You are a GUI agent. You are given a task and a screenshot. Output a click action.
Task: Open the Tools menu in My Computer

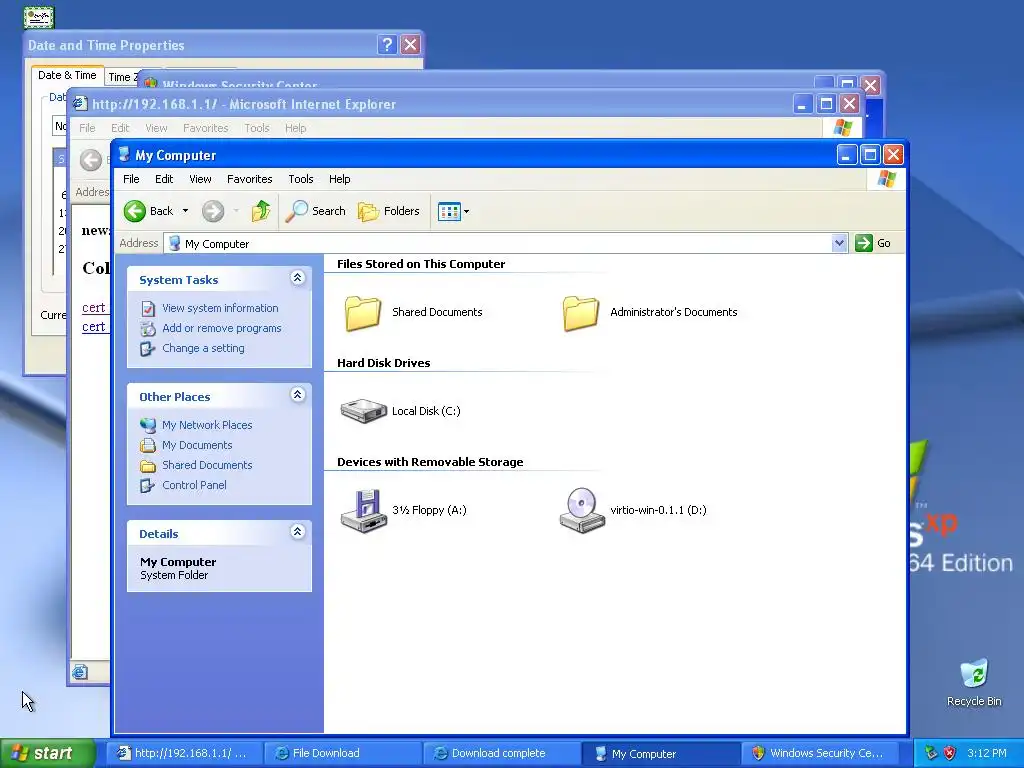pos(301,179)
